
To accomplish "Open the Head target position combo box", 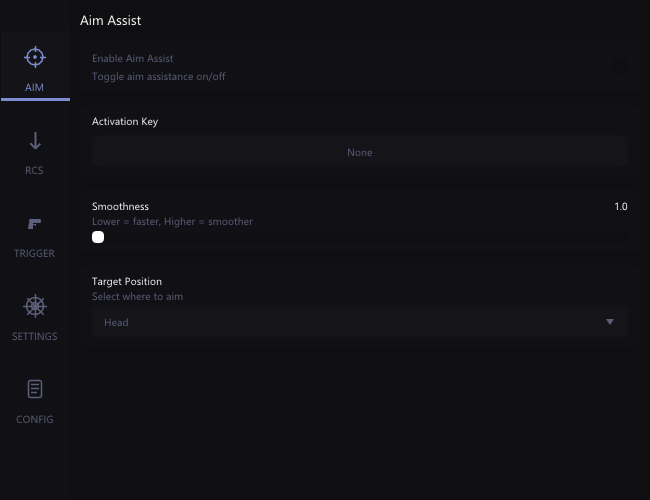I will click(359, 322).
